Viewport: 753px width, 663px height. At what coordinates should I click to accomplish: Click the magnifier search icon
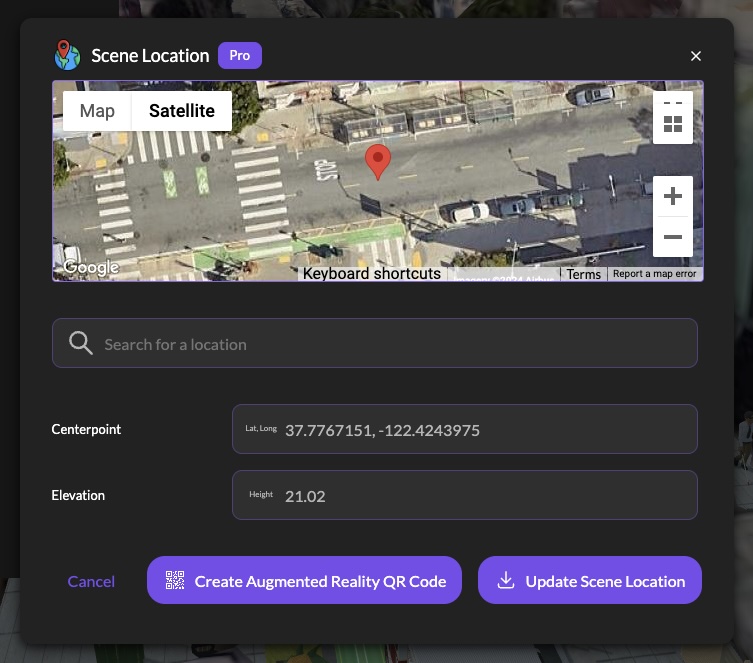pyautogui.click(x=81, y=344)
